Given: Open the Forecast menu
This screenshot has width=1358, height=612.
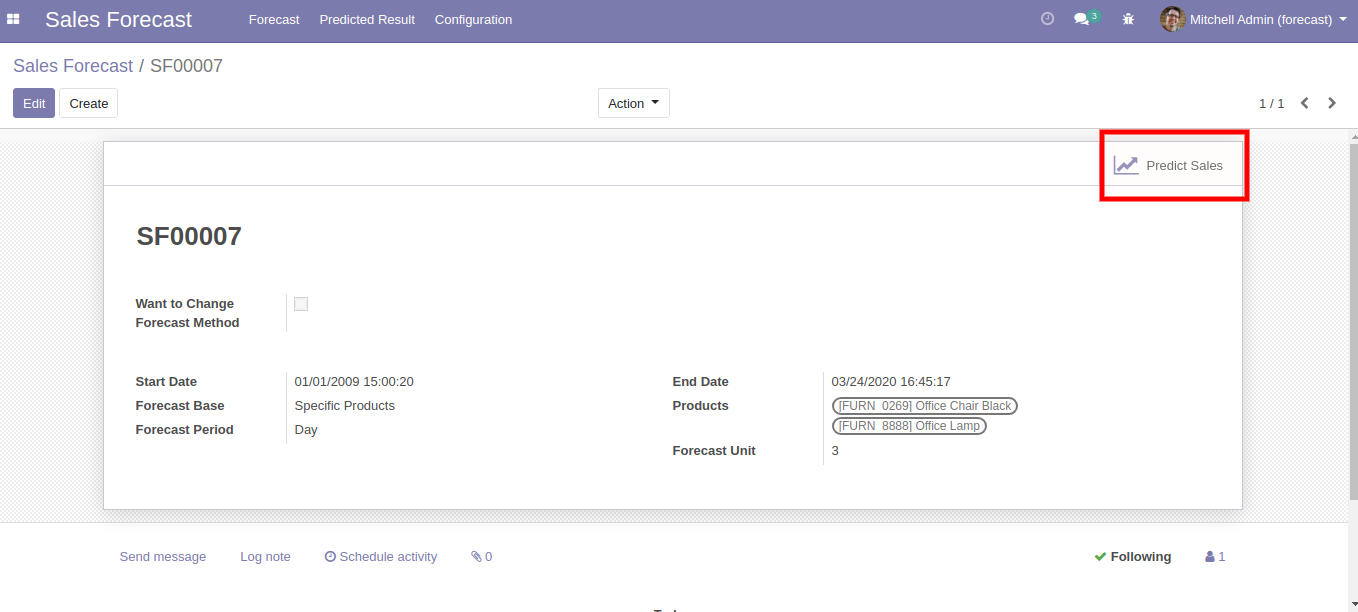Looking at the screenshot, I should (x=274, y=19).
